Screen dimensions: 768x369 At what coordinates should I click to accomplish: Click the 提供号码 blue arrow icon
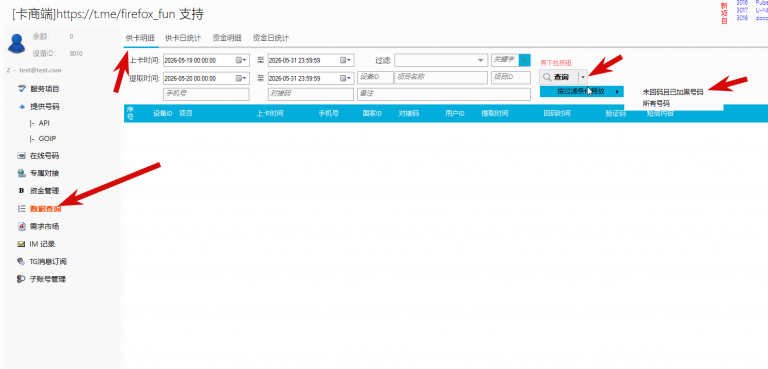pyautogui.click(x=21, y=106)
